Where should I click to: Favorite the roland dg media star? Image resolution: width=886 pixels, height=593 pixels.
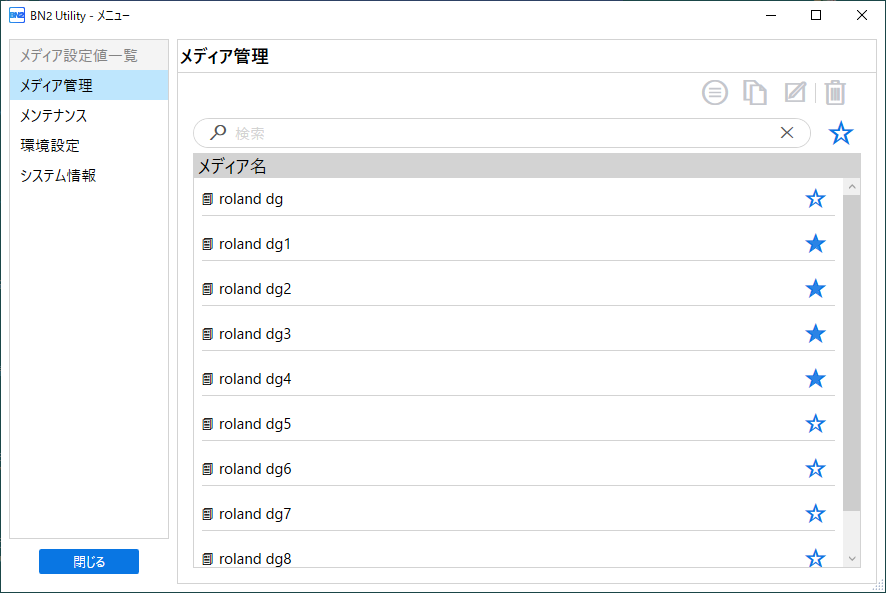[x=815, y=199]
